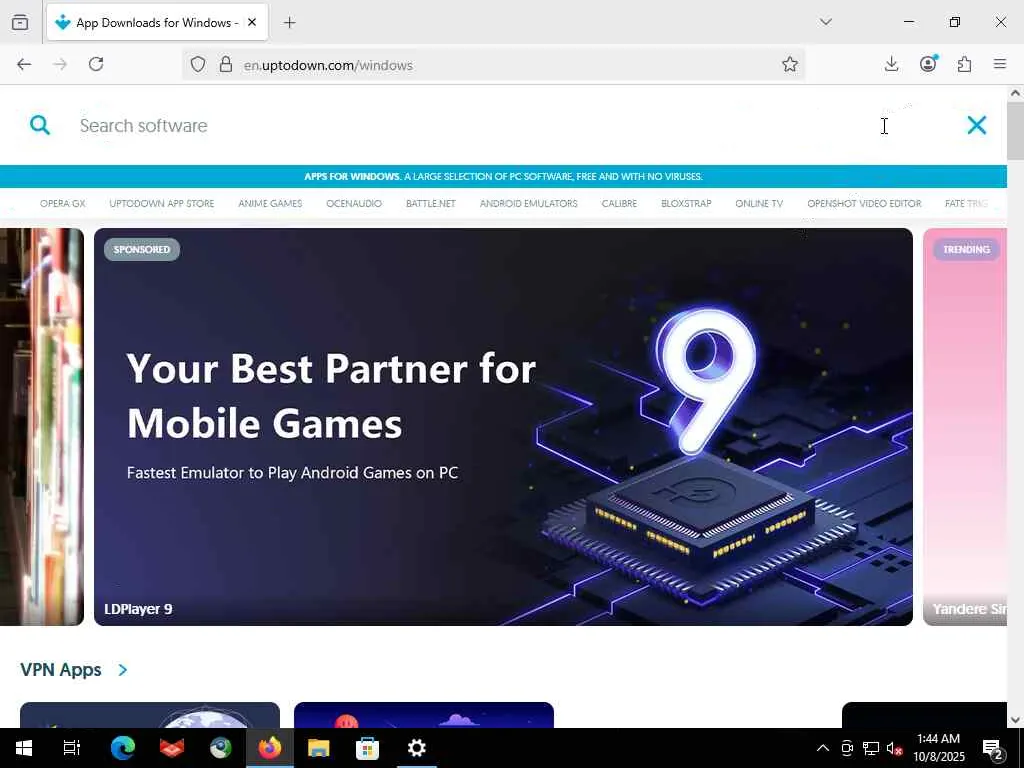Expand the list all tabs chevron

tap(825, 22)
